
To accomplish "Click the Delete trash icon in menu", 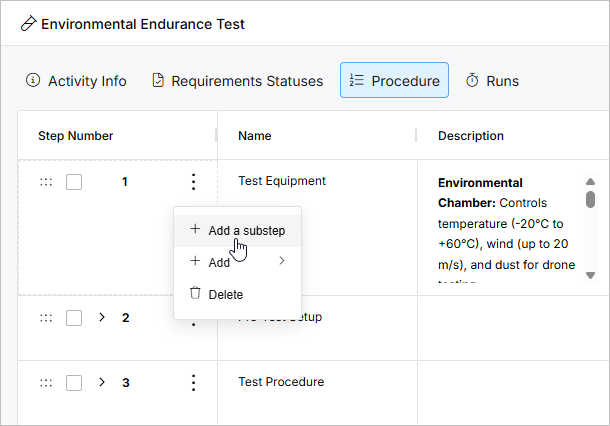I will pyautogui.click(x=195, y=294).
